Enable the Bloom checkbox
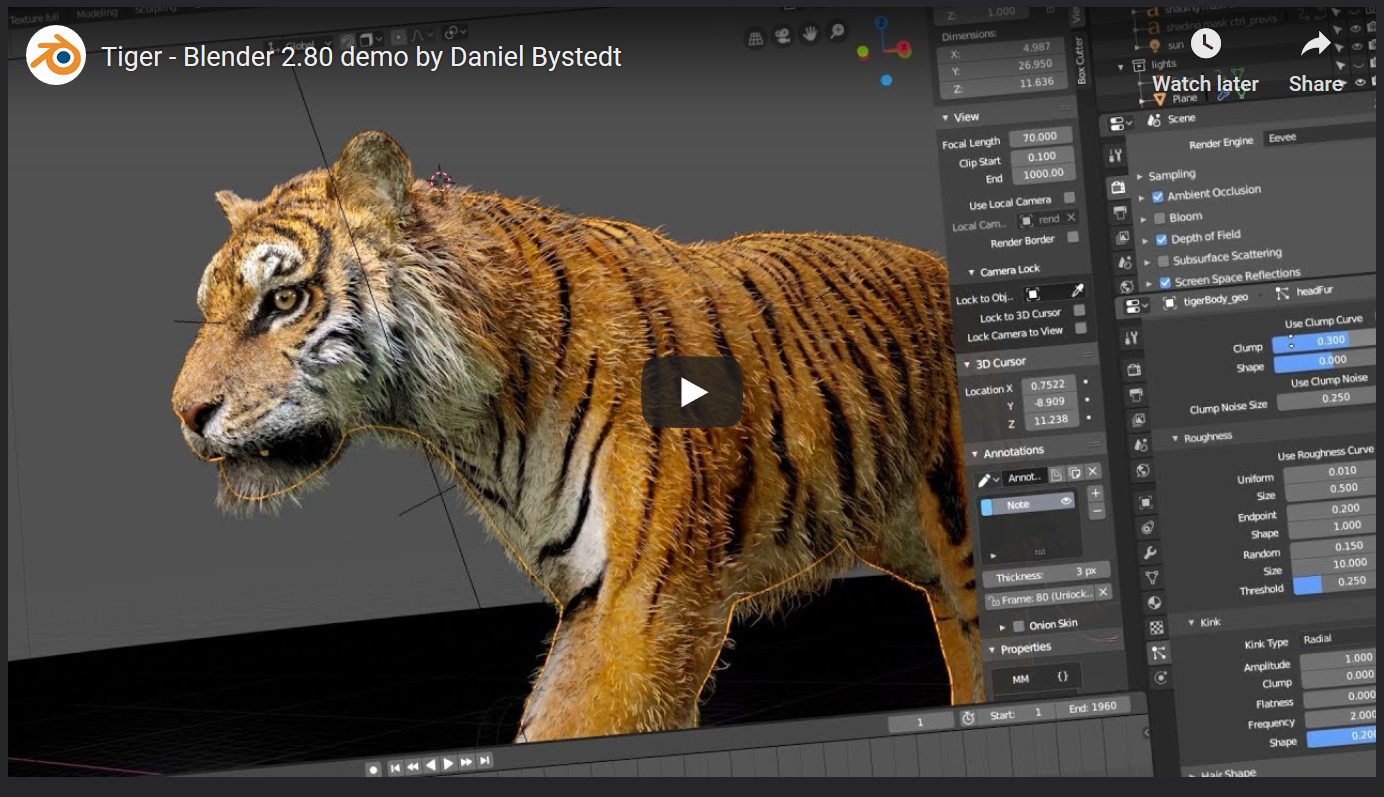Screen dimensions: 1384x797 click(1159, 218)
